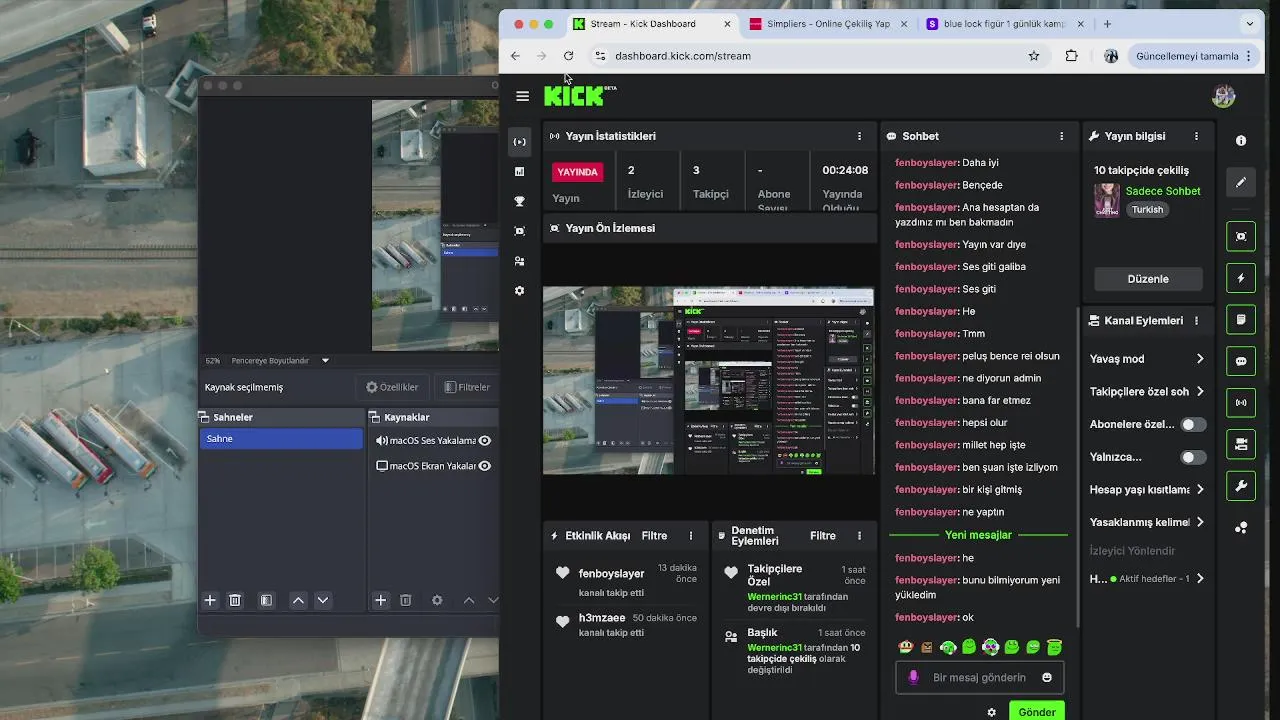Open the Kanal Eylemleri three-dot menu

pos(1196,321)
